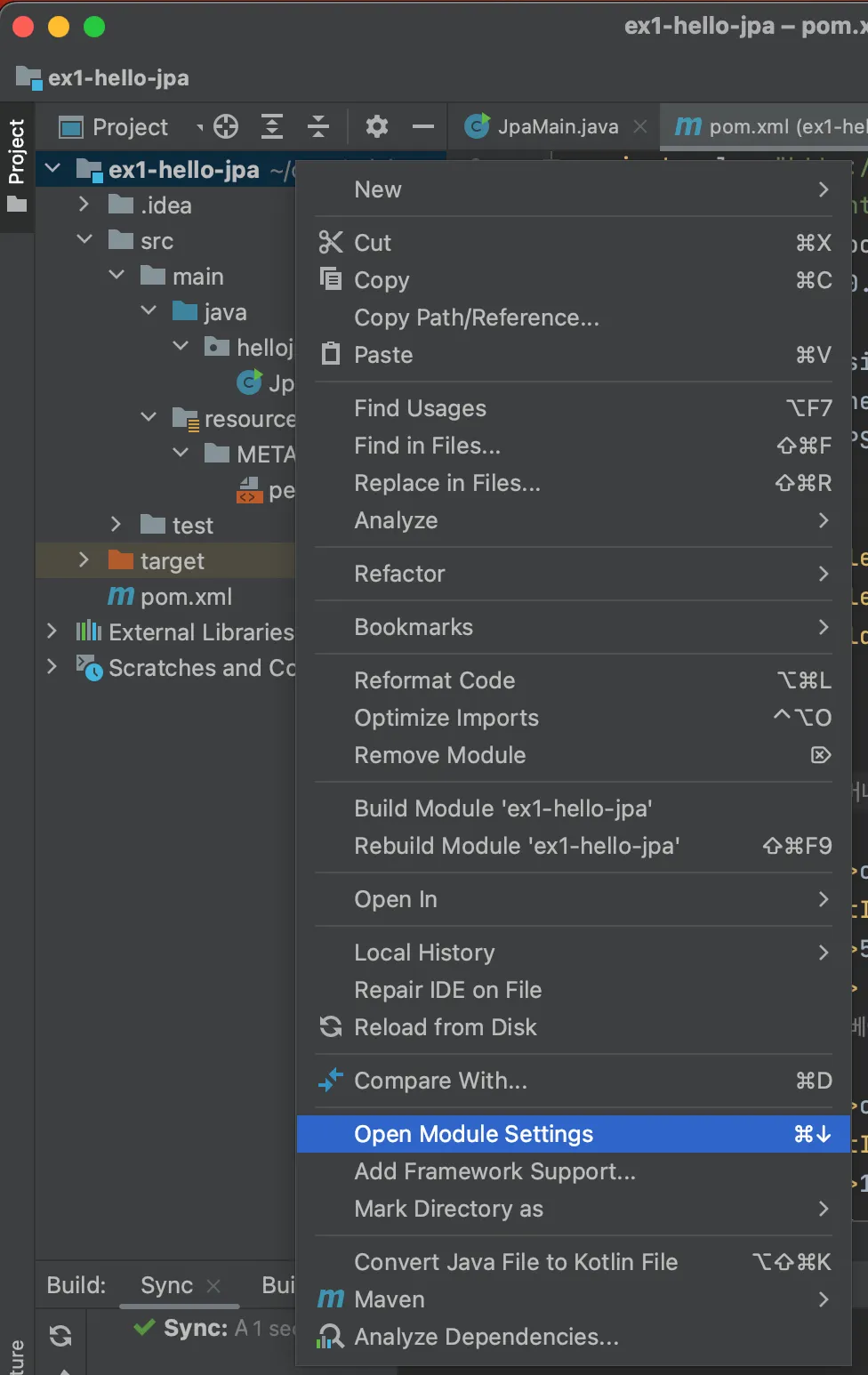The height and width of the screenshot is (1375, 868).
Task: Expand External Libraries node
Action: pyautogui.click(x=52, y=631)
